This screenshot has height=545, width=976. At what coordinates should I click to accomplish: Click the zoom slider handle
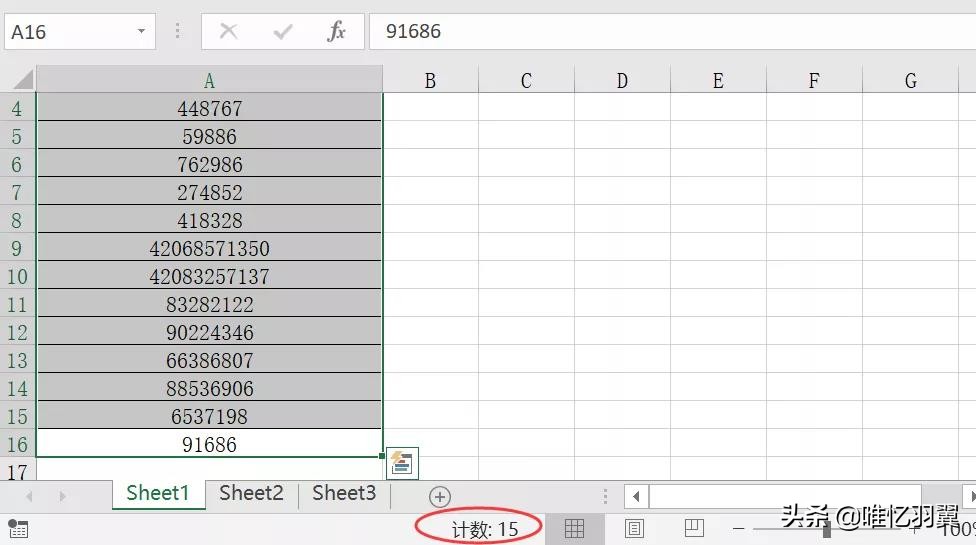[x=827, y=529]
